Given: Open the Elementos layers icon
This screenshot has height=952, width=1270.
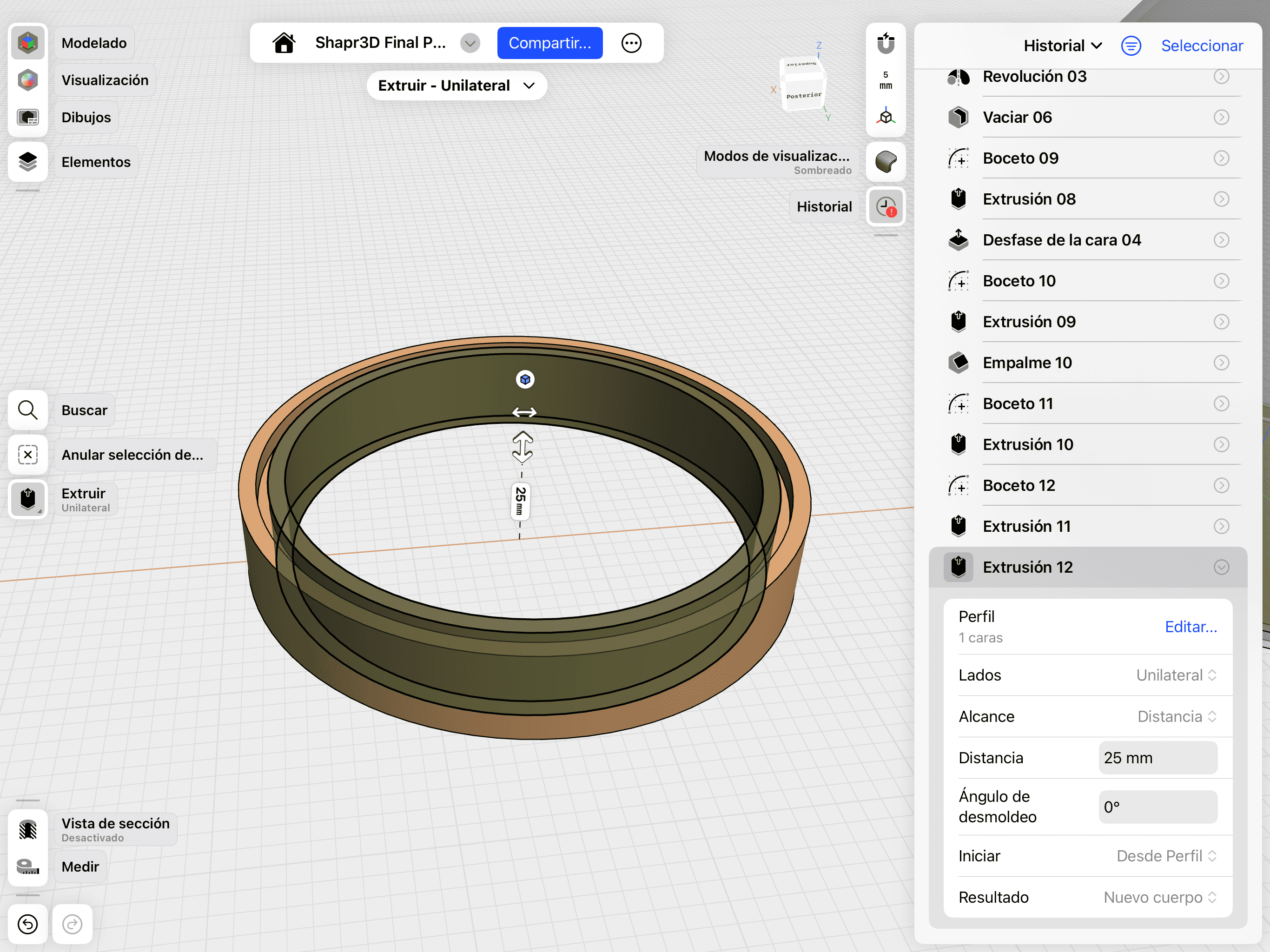Looking at the screenshot, I should (27, 162).
